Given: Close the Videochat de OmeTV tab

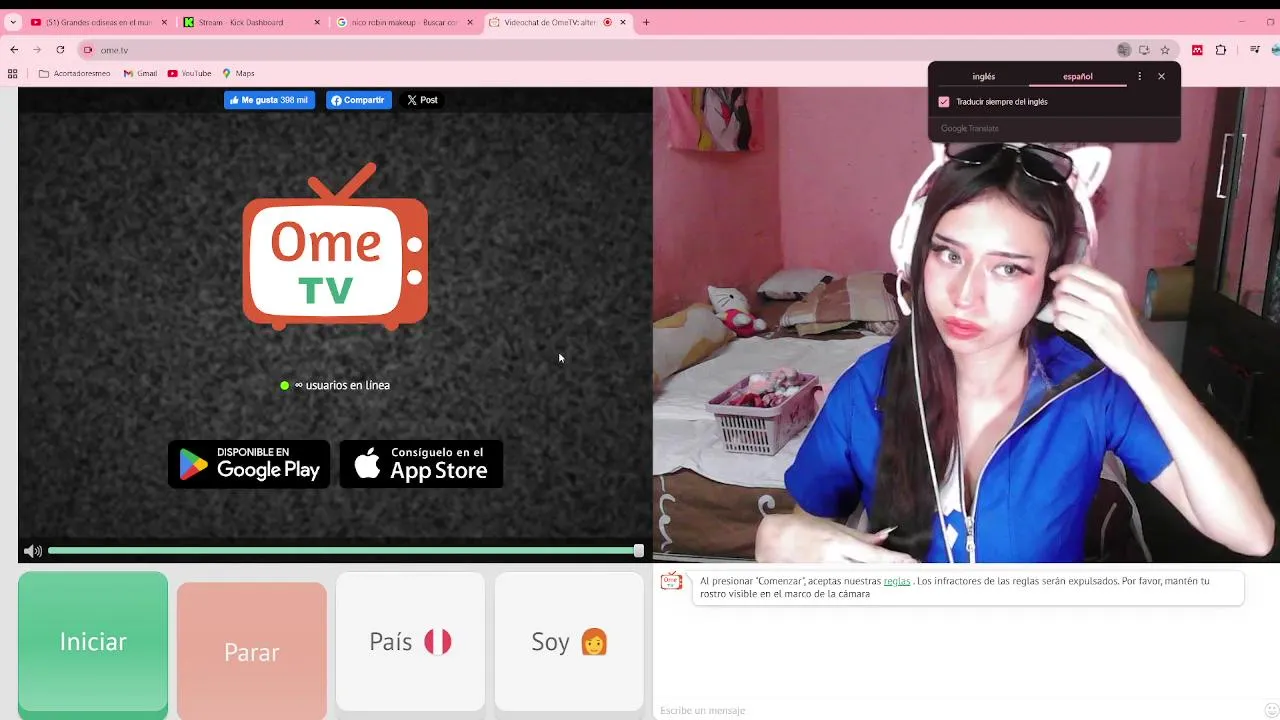Looking at the screenshot, I should point(623,22).
